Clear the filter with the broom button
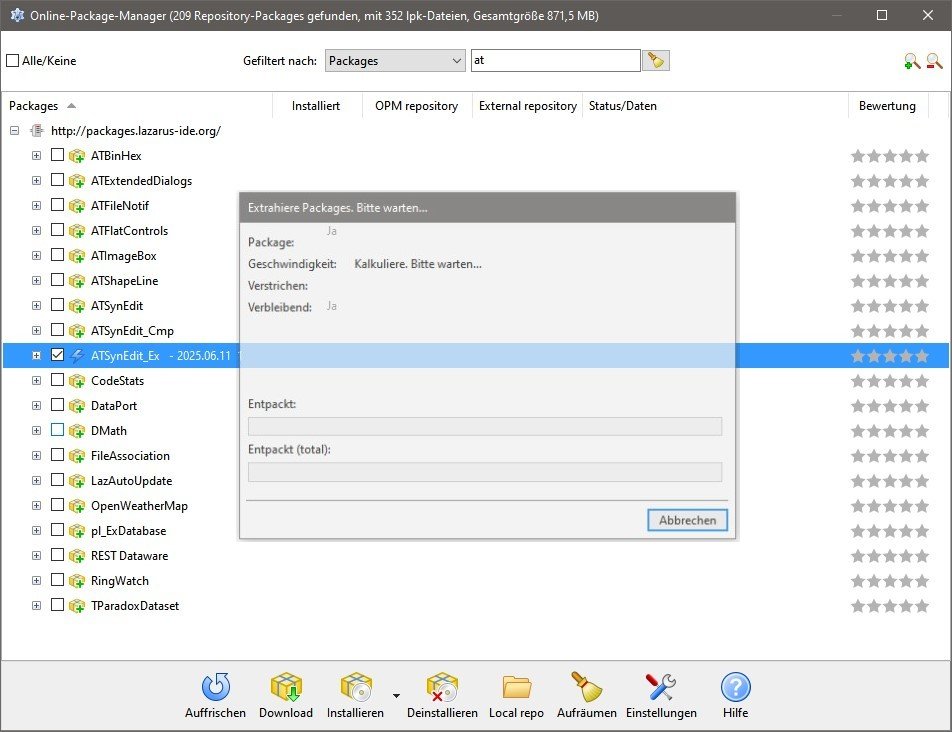 [x=656, y=61]
